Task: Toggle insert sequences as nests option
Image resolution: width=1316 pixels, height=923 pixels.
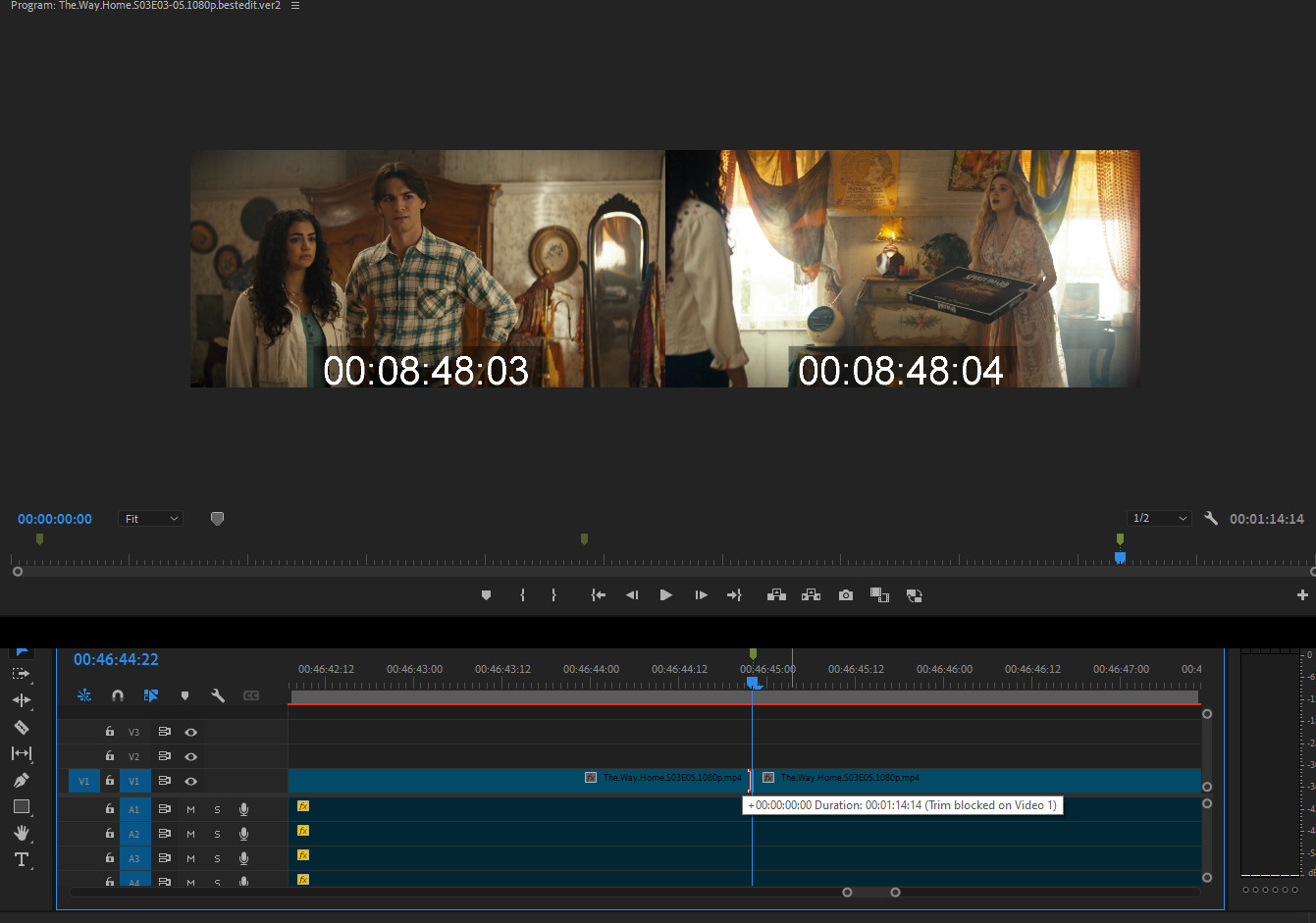Action: (x=84, y=695)
